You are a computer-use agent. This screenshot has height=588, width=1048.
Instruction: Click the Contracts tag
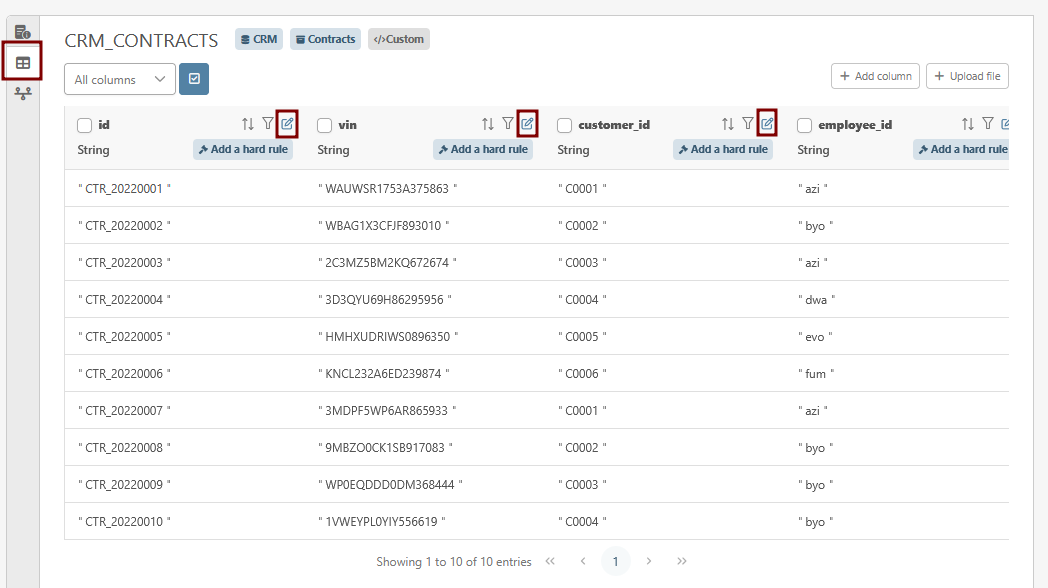pos(325,39)
